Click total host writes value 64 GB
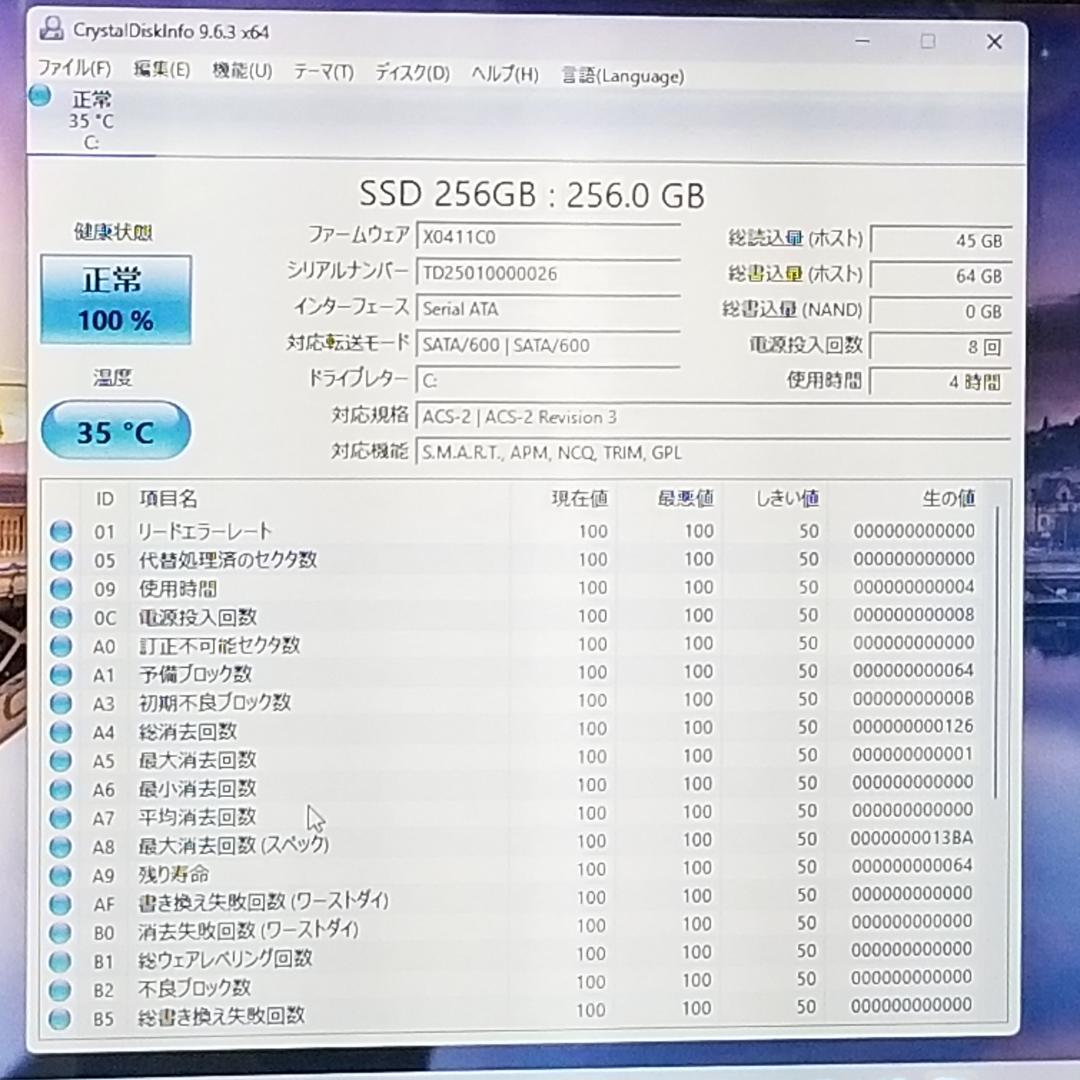Screen dimensions: 1080x1080 click(941, 276)
